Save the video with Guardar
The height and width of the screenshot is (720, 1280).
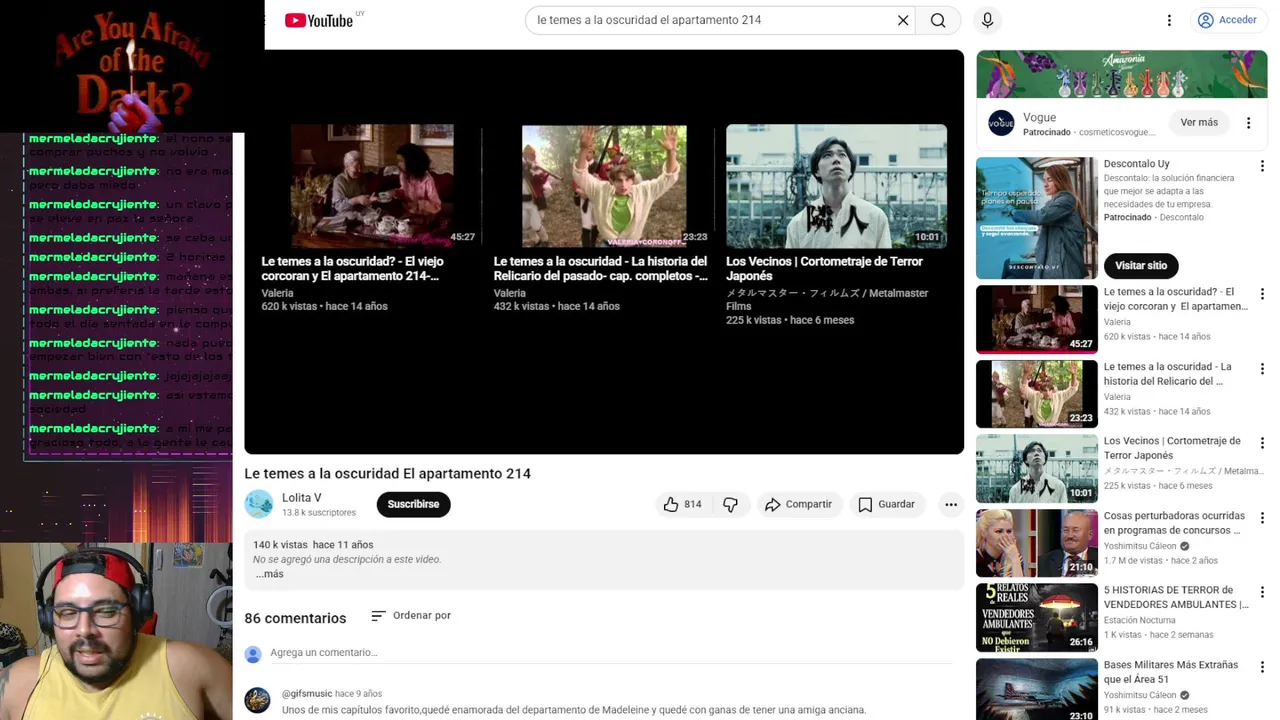(x=886, y=504)
